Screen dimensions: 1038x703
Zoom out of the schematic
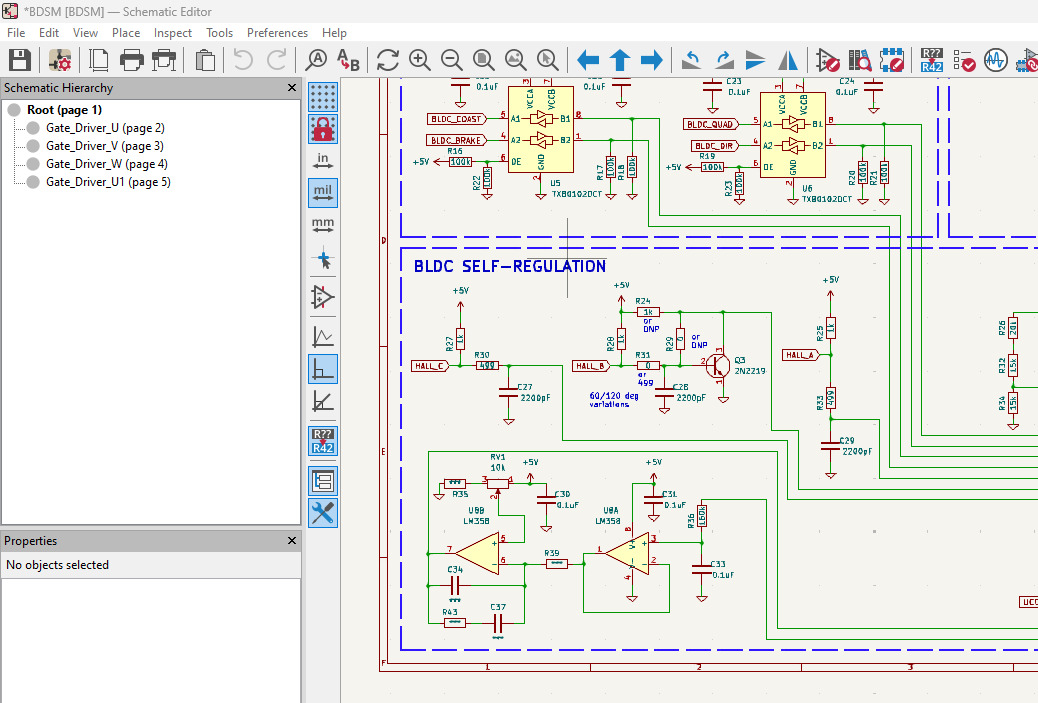(x=451, y=60)
